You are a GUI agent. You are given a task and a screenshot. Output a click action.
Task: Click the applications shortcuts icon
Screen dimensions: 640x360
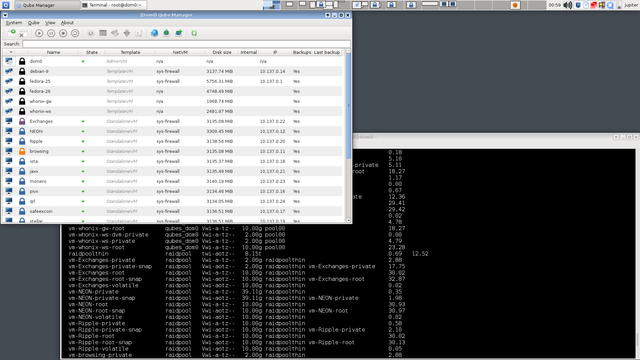(x=115, y=33)
